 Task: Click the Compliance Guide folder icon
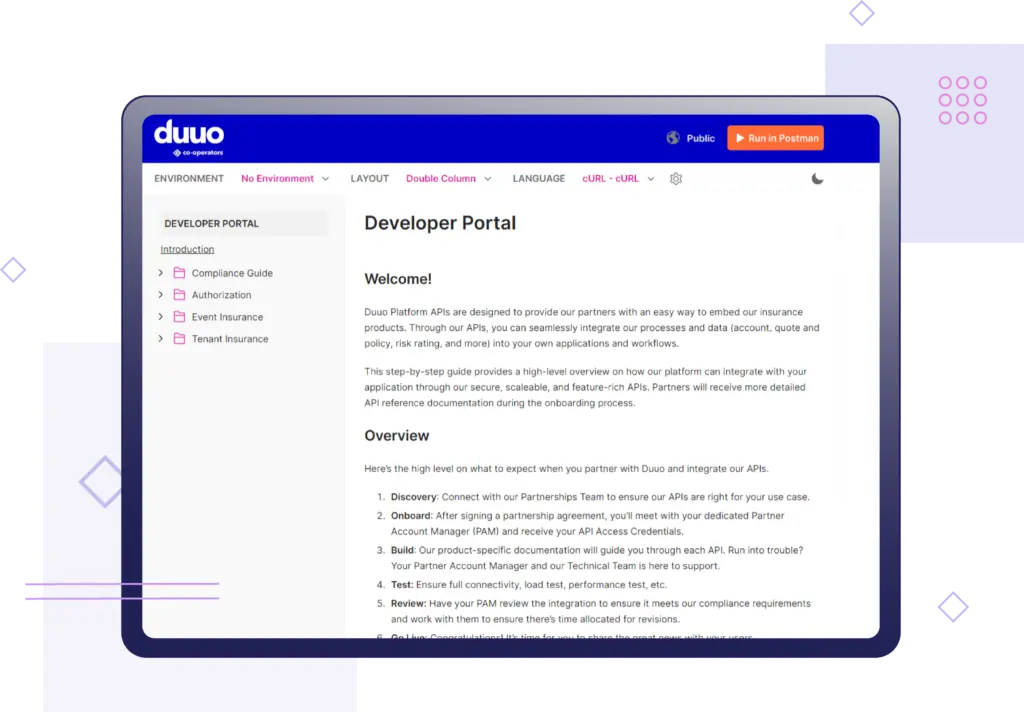coord(179,272)
